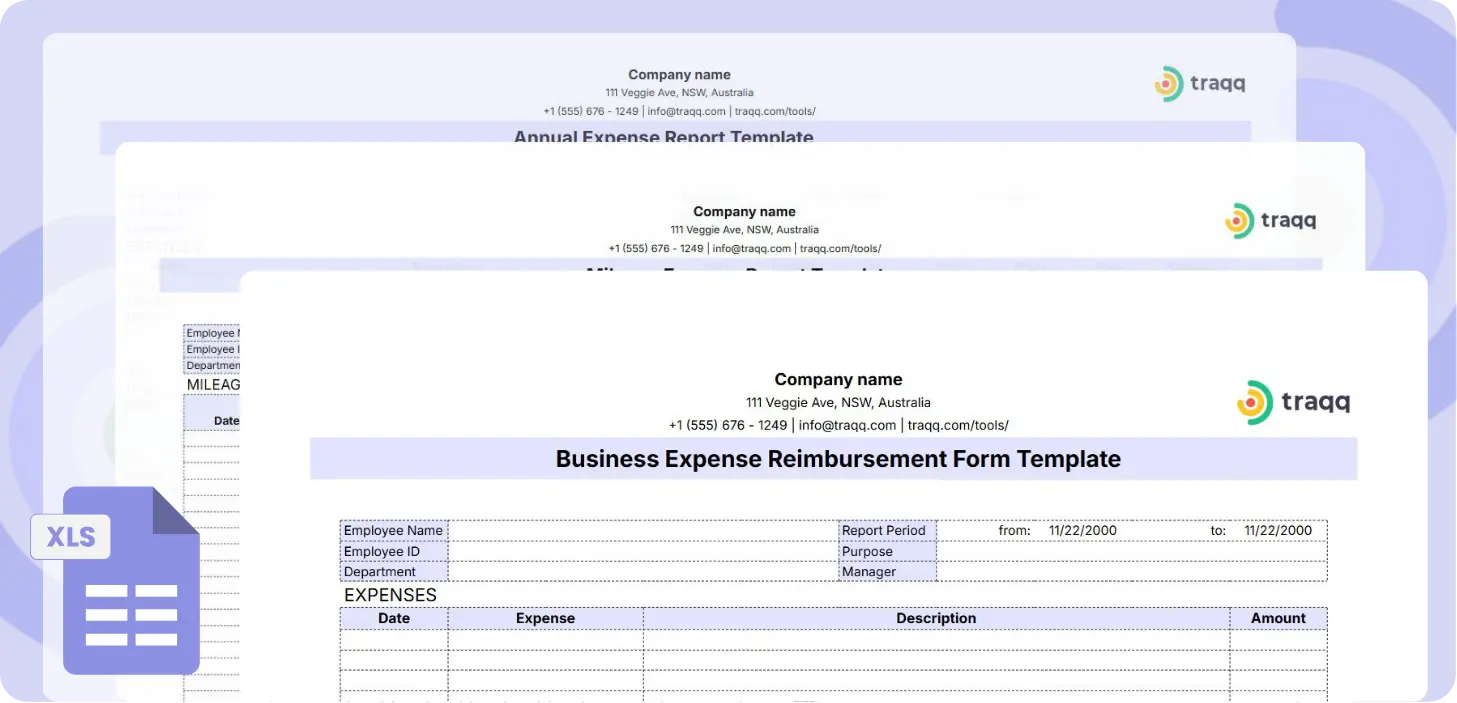The width and height of the screenshot is (1457, 703).
Task: Select the Annual Expense Report Template heading
Action: tap(664, 137)
